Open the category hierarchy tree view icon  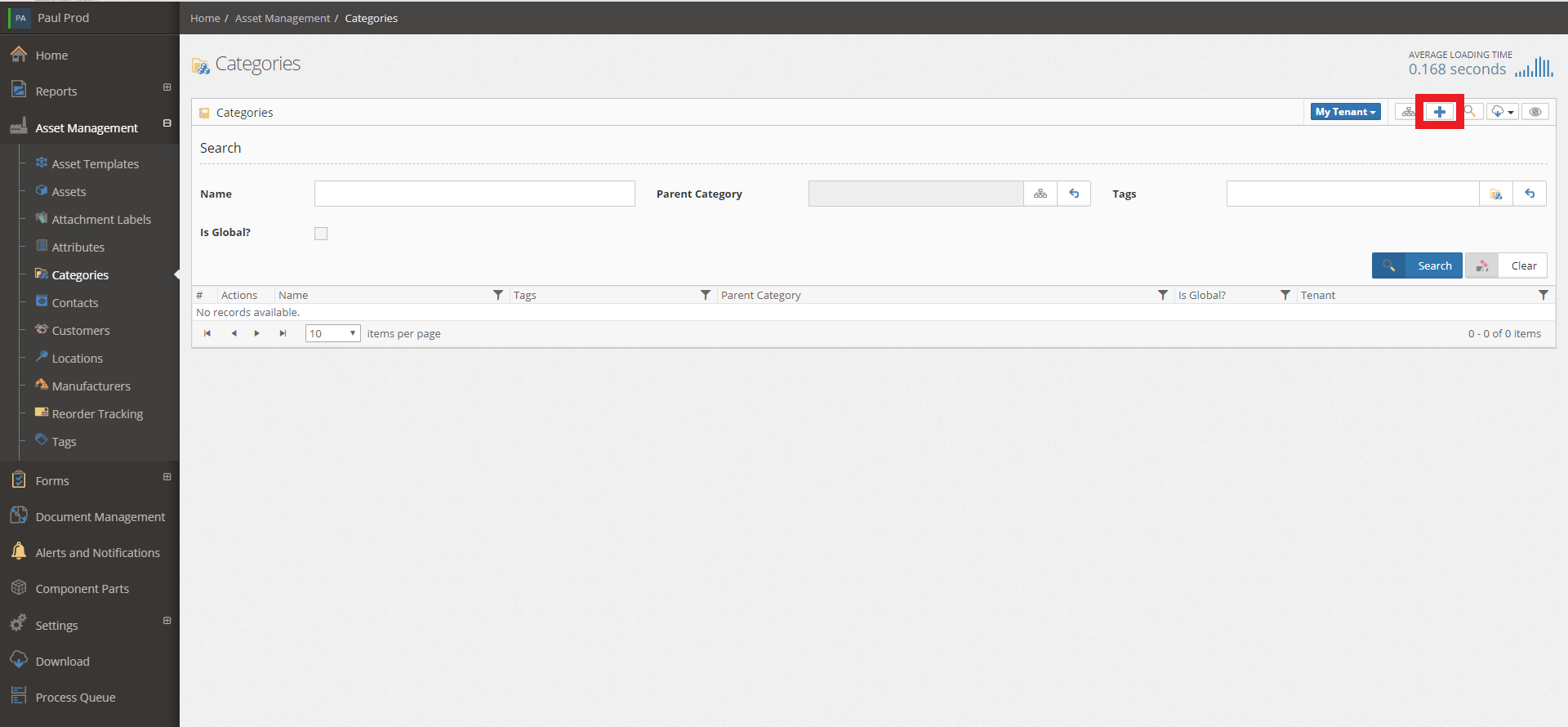(x=1408, y=112)
